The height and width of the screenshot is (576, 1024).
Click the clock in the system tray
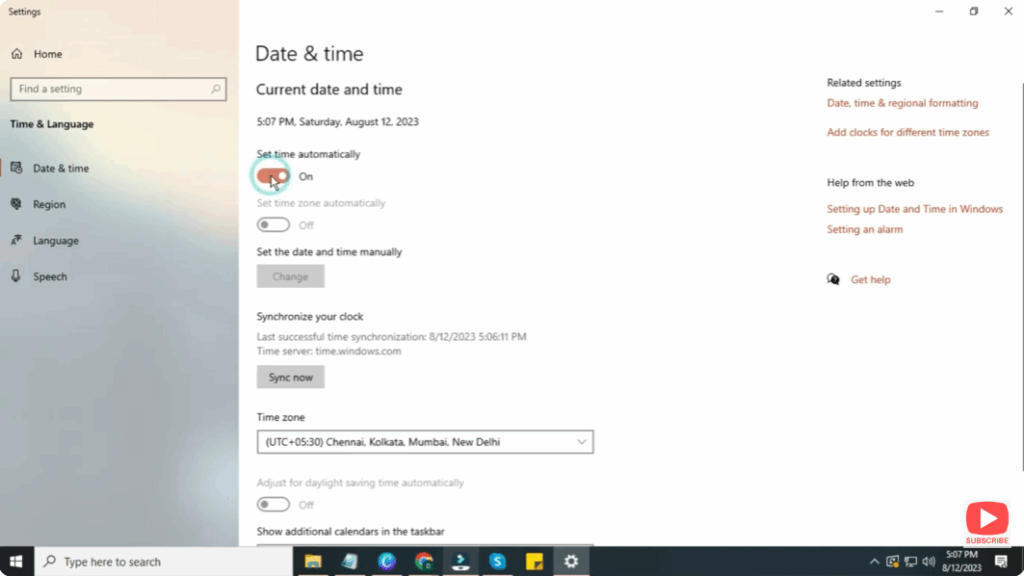[x=960, y=561]
